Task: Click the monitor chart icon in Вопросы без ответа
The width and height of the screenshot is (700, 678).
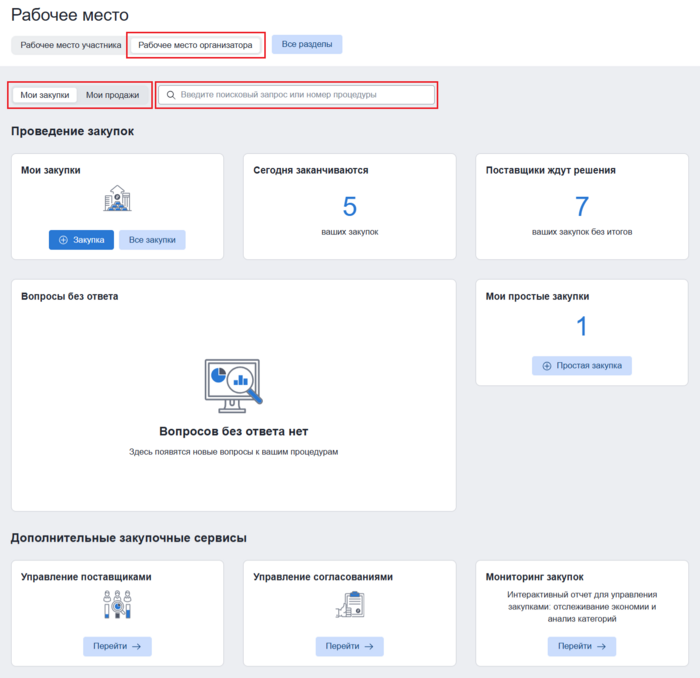Action: 233,384
